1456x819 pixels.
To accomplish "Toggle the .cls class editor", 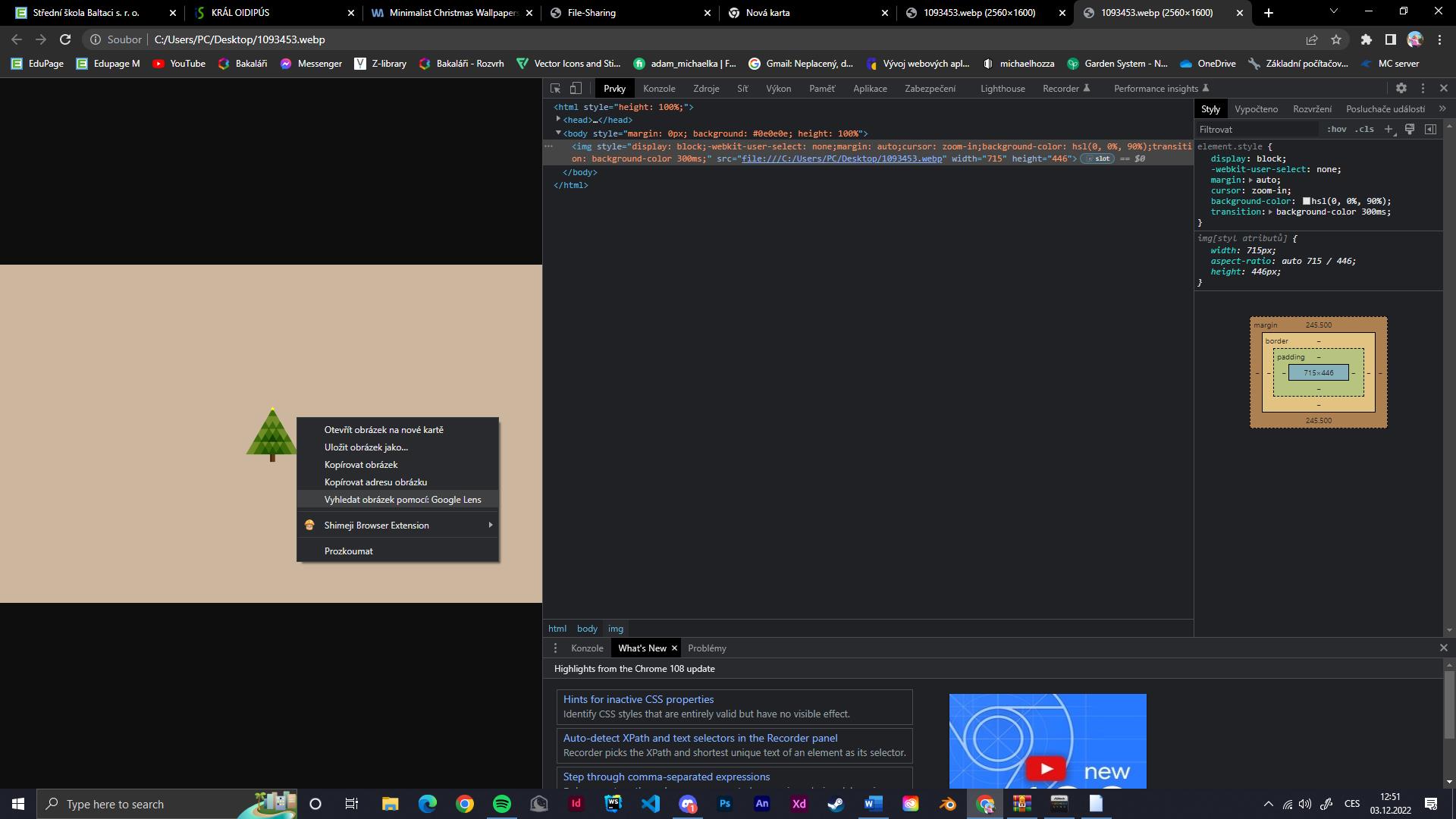I will 1365,130.
